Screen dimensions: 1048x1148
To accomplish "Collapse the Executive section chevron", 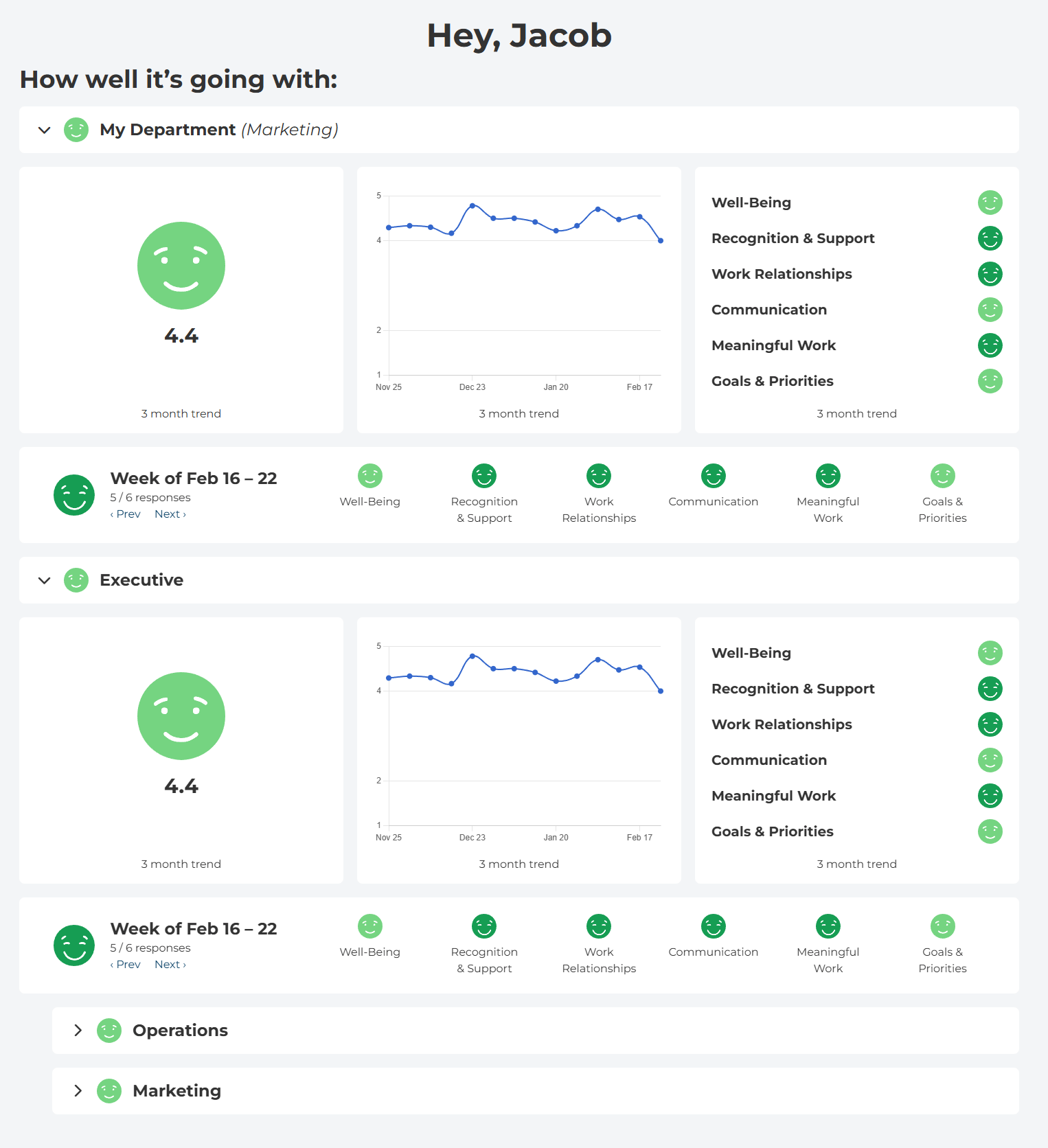I will tap(45, 580).
